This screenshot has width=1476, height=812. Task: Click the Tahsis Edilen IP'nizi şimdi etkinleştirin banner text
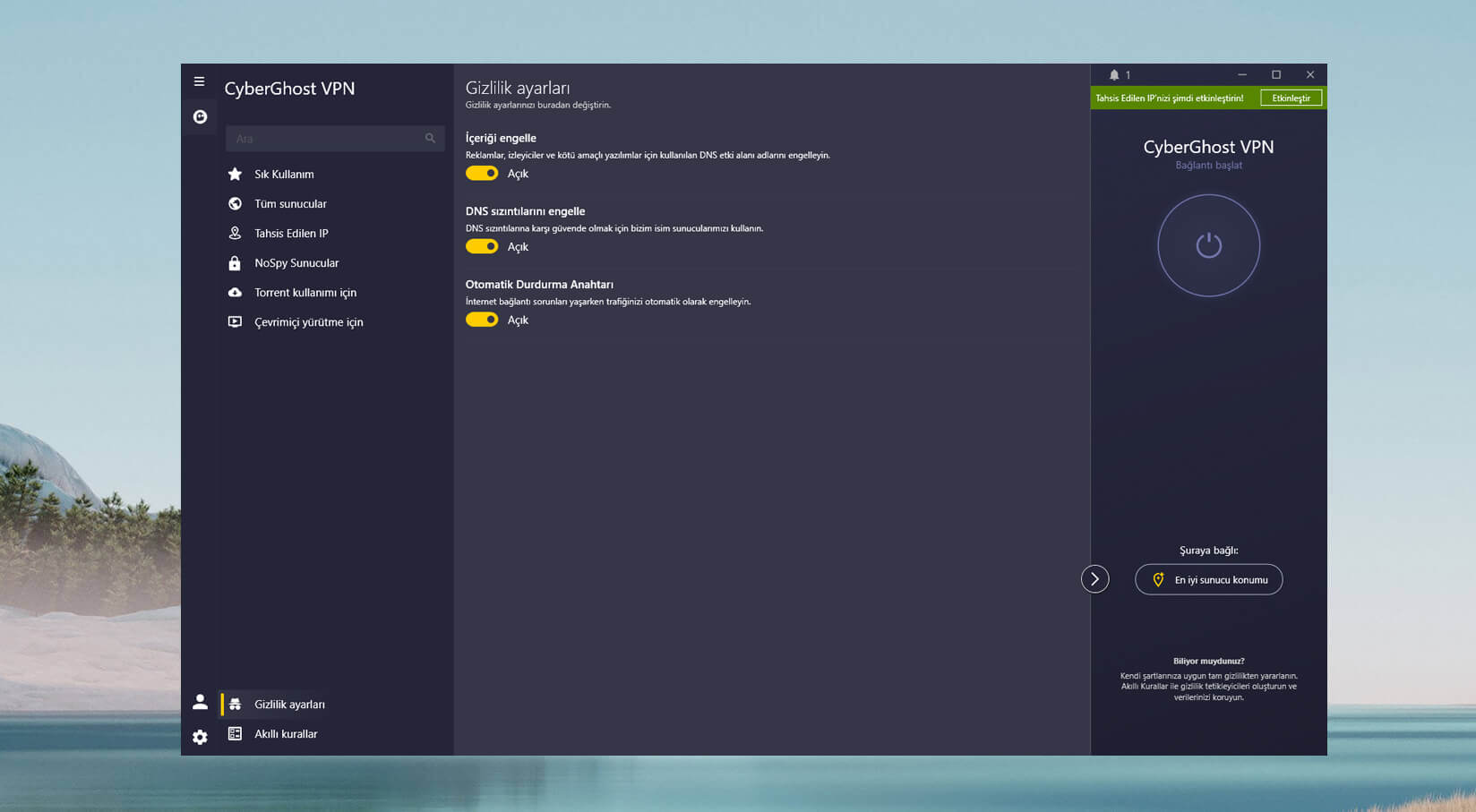pyautogui.click(x=1169, y=98)
